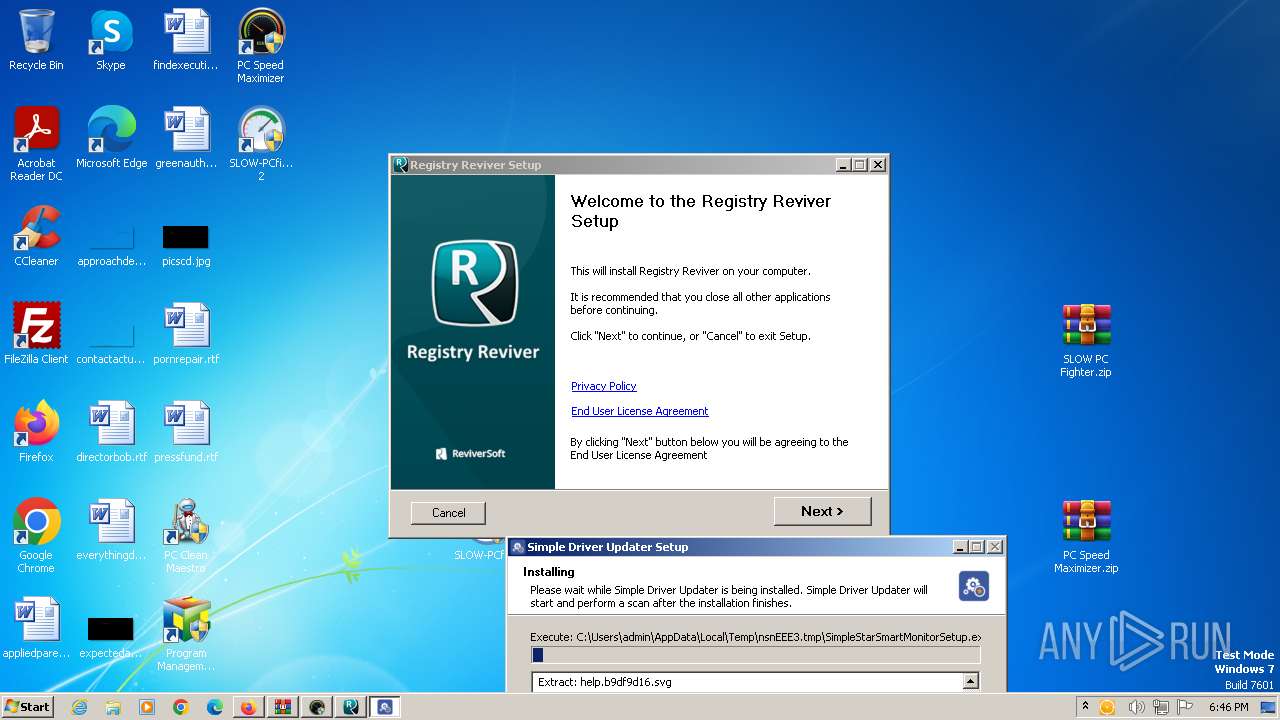Image resolution: width=1280 pixels, height=720 pixels.
Task: Click the orange circle tray icon
Action: 1107,707
